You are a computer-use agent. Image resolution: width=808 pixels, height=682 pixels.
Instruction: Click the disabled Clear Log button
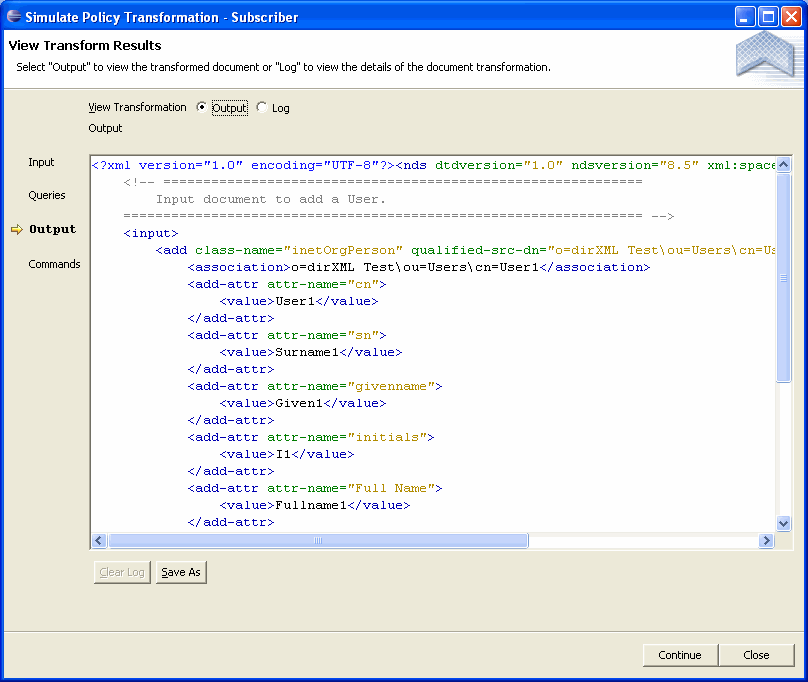pos(121,572)
